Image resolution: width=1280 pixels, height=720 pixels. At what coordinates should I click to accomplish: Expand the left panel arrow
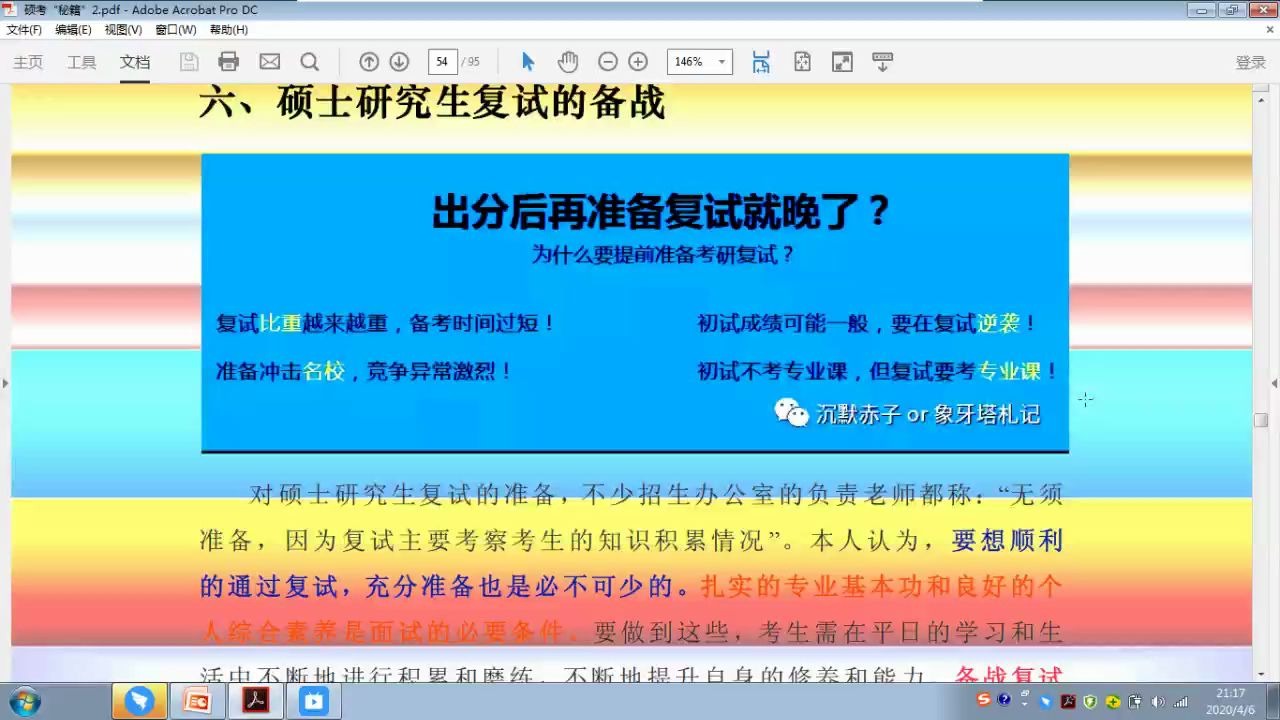pos(6,382)
